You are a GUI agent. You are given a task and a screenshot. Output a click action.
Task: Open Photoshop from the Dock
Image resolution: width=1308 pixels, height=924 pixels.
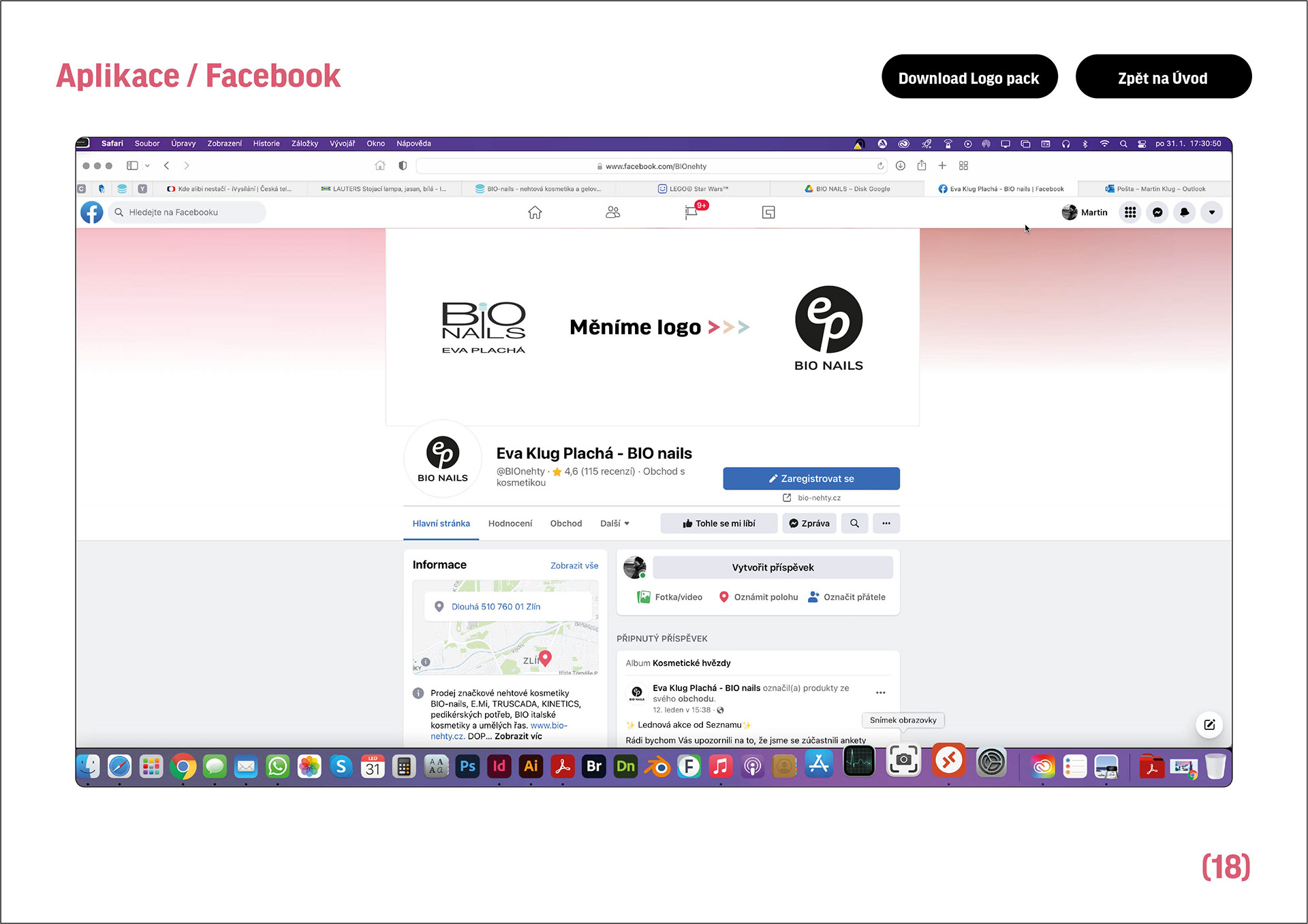coord(467,766)
